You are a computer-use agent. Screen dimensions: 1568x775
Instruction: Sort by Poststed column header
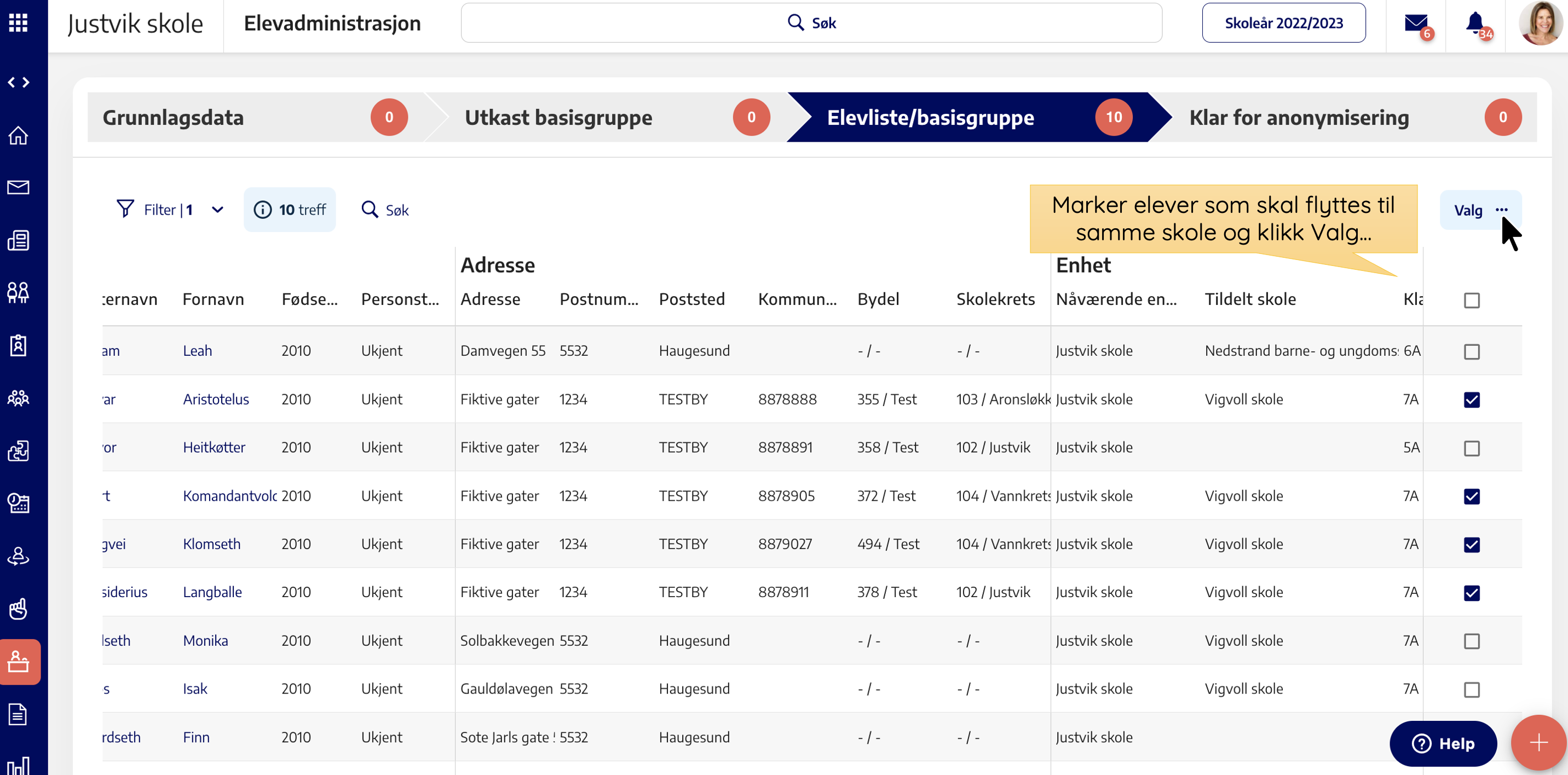[692, 299]
